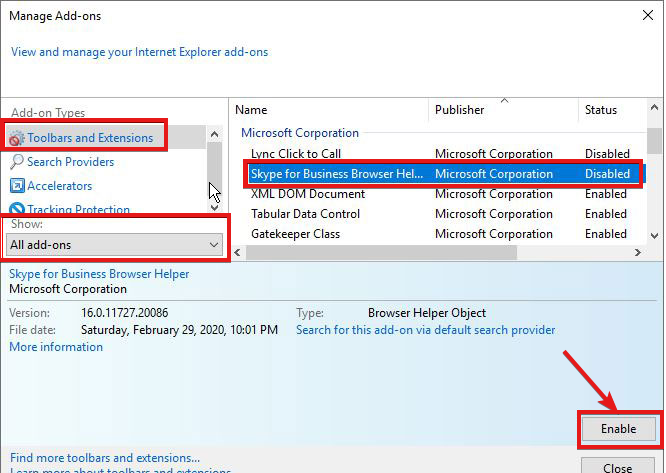Click add-ons list vertical scroll down arrow
Viewport: 666px width, 473px height.
click(x=655, y=235)
